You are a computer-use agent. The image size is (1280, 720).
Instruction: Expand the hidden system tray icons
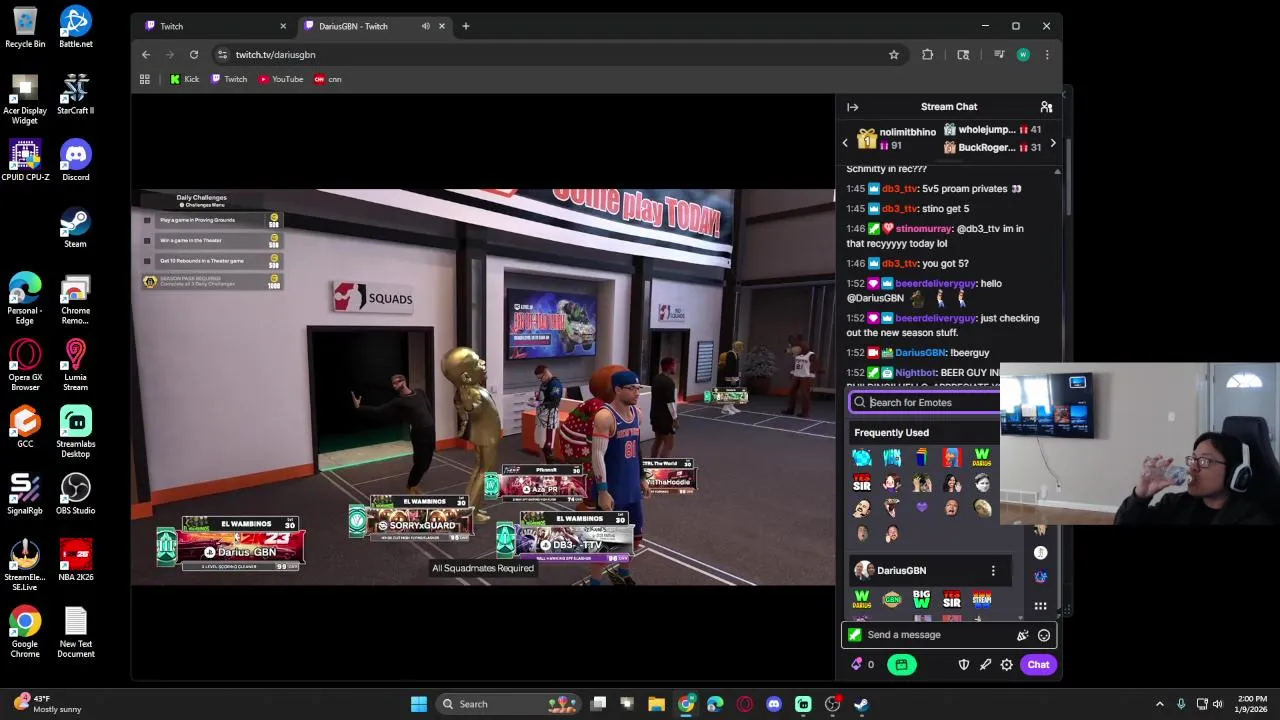1159,704
